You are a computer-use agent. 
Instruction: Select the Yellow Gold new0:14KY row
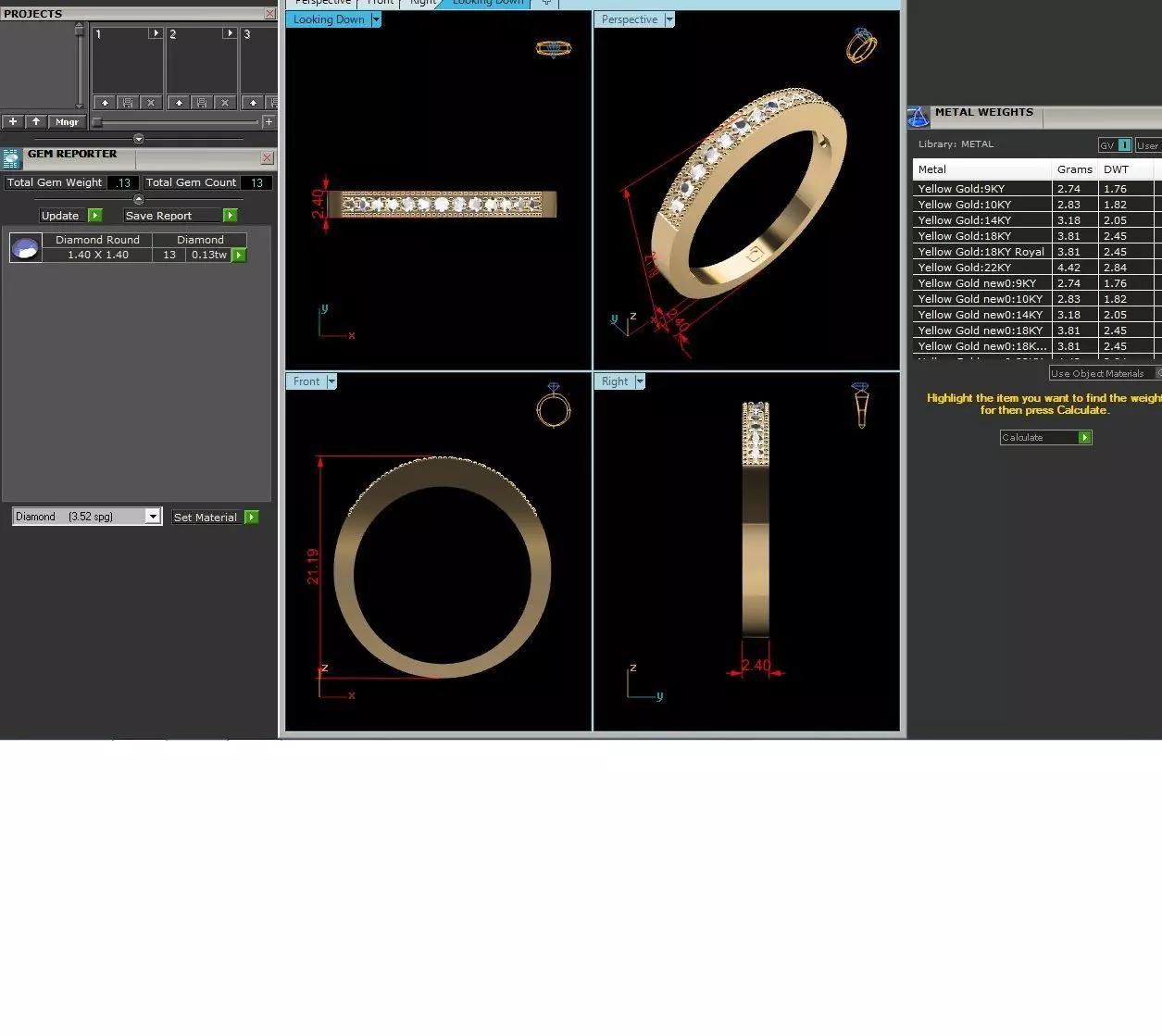[x=1037, y=315]
